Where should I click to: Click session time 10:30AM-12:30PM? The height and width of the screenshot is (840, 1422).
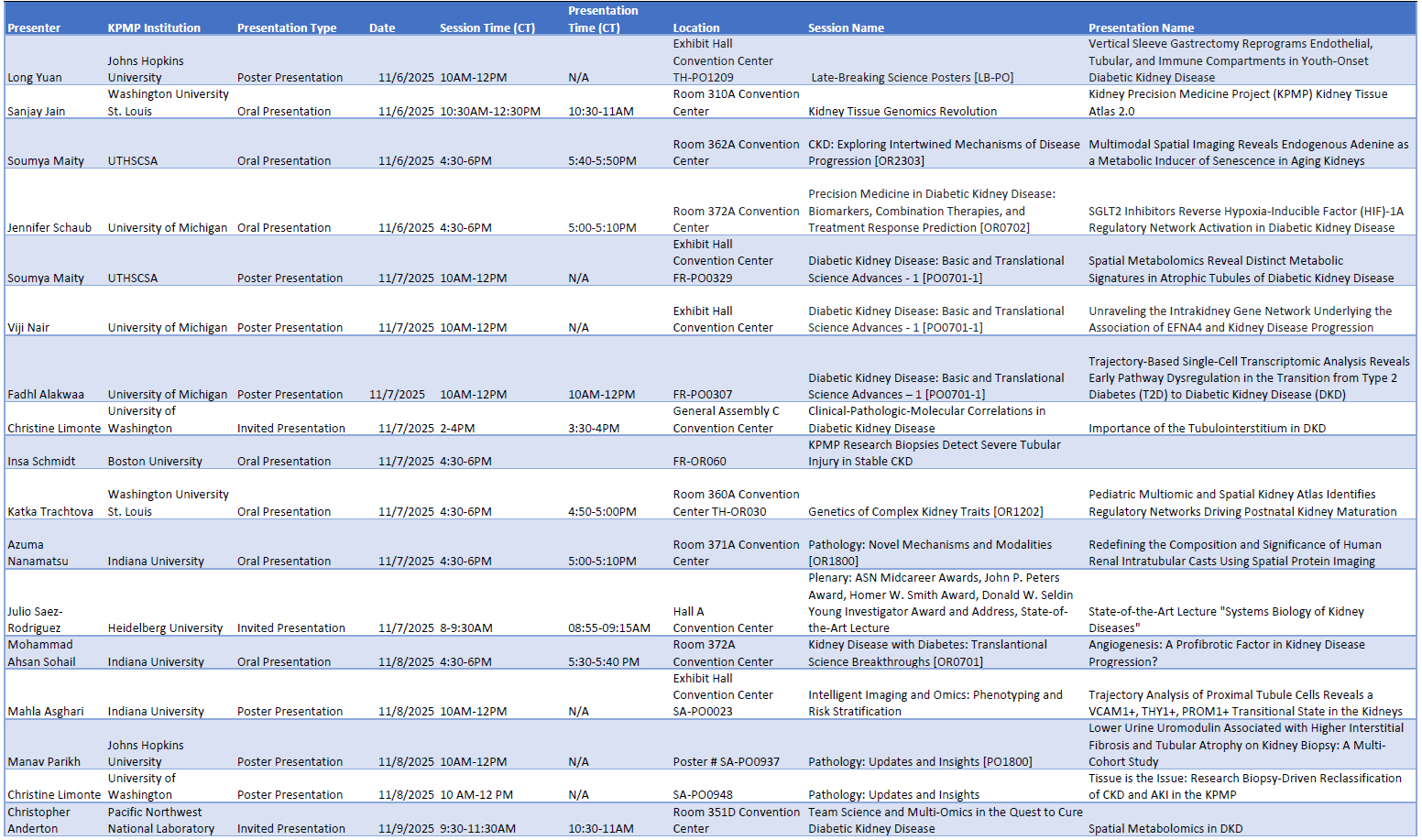pyautogui.click(x=490, y=111)
